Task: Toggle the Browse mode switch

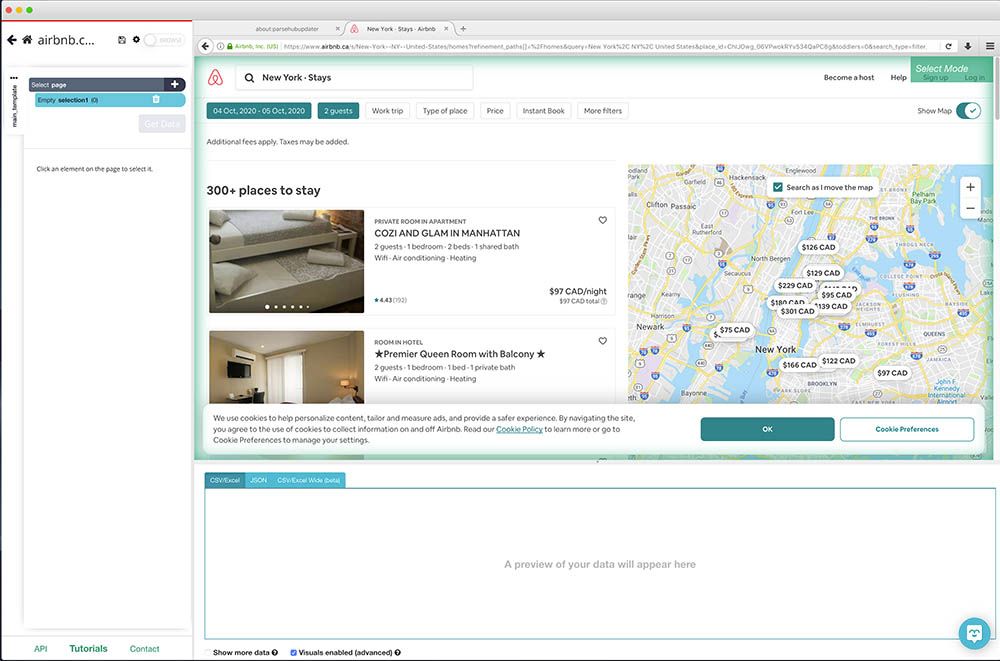Action: point(163,40)
